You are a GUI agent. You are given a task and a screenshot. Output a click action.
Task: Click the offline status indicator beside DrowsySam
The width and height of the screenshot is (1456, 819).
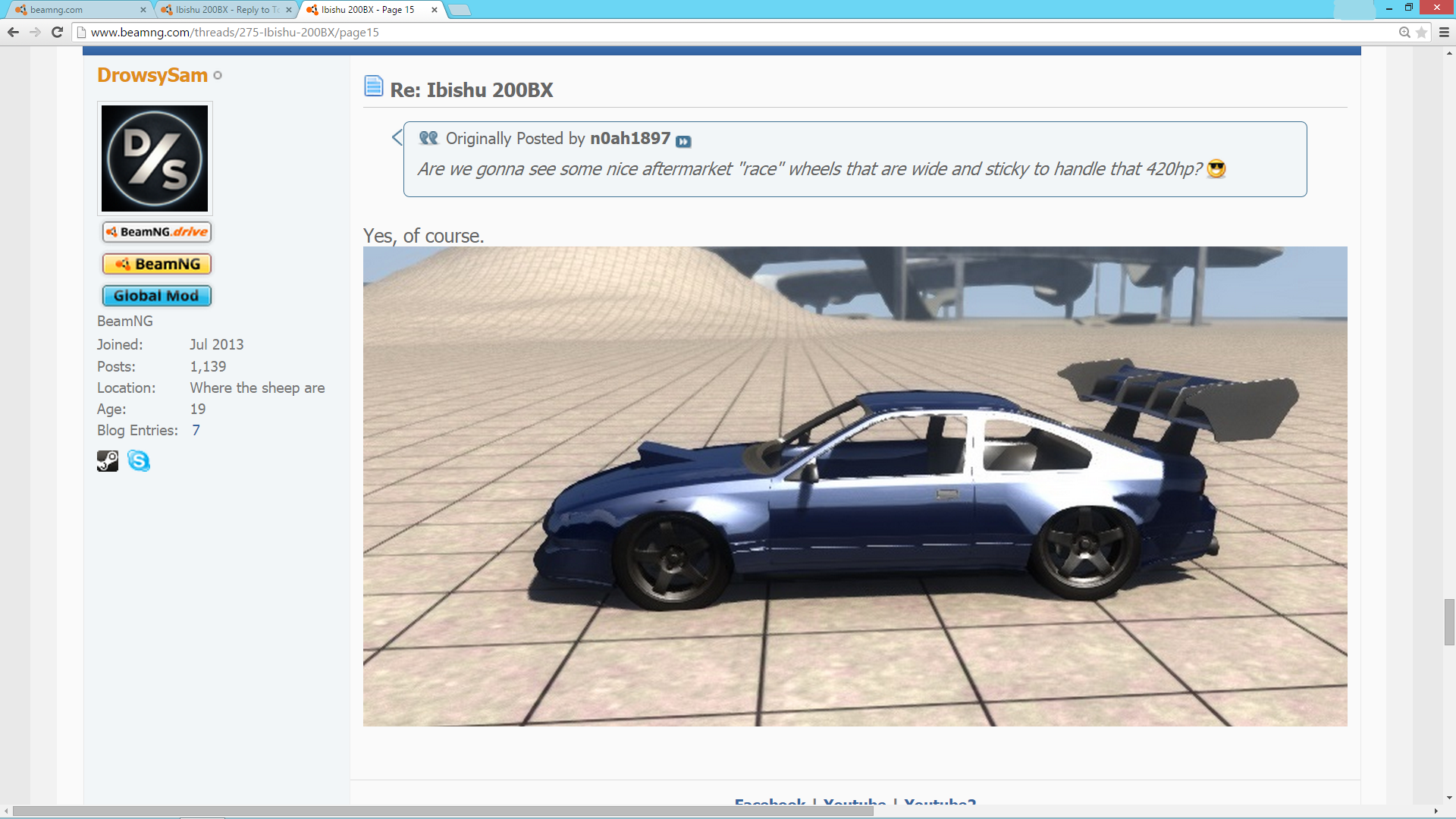(218, 75)
